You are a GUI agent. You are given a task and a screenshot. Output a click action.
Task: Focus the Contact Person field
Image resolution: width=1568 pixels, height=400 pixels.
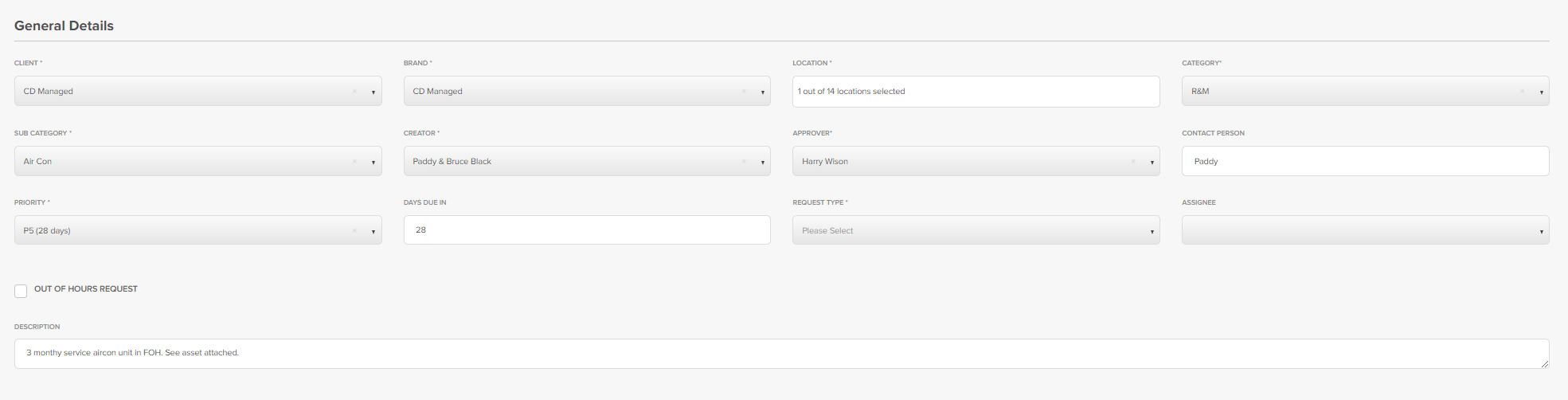pos(1365,161)
